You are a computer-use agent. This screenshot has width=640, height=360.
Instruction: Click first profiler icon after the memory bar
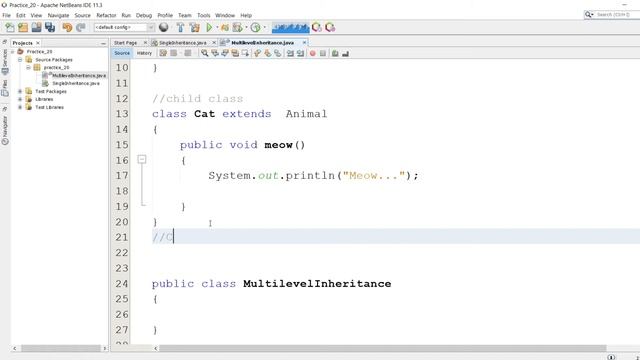[317, 27]
